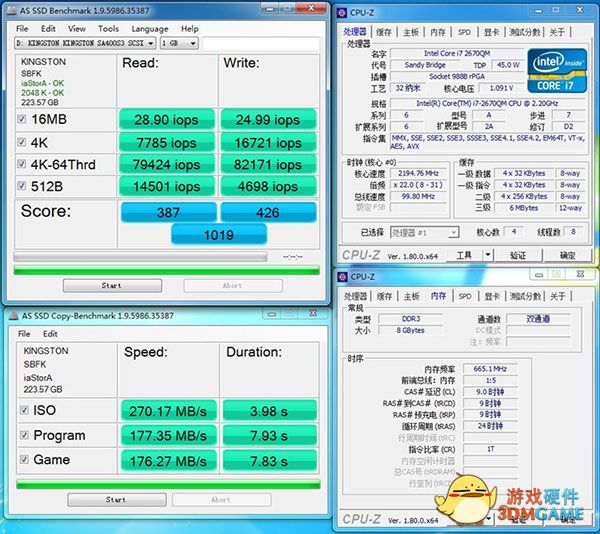Open the Language menu in AS SSD Benchmark
Viewport: 600px width, 534px height.
click(149, 29)
